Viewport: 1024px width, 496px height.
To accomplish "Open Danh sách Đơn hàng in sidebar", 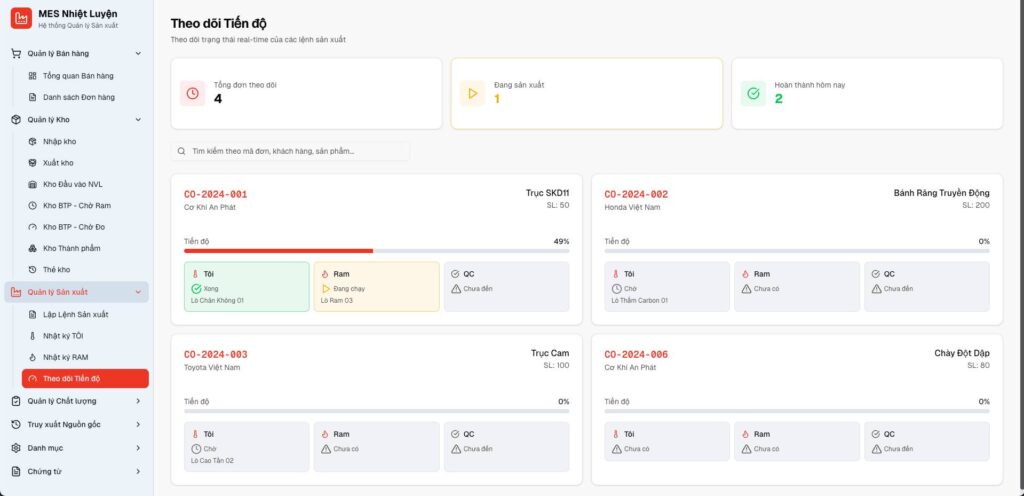I will coord(78,97).
